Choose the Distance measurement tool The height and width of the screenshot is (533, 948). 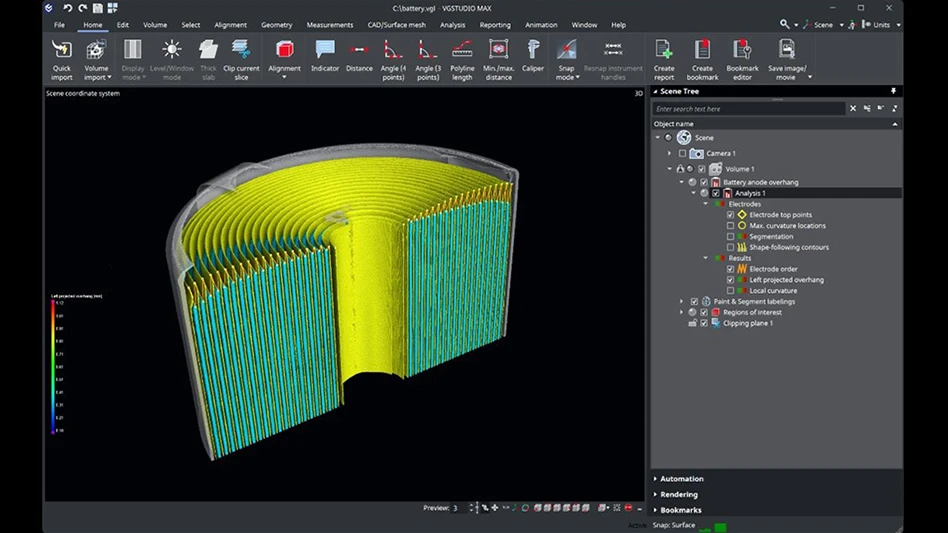pyautogui.click(x=359, y=50)
